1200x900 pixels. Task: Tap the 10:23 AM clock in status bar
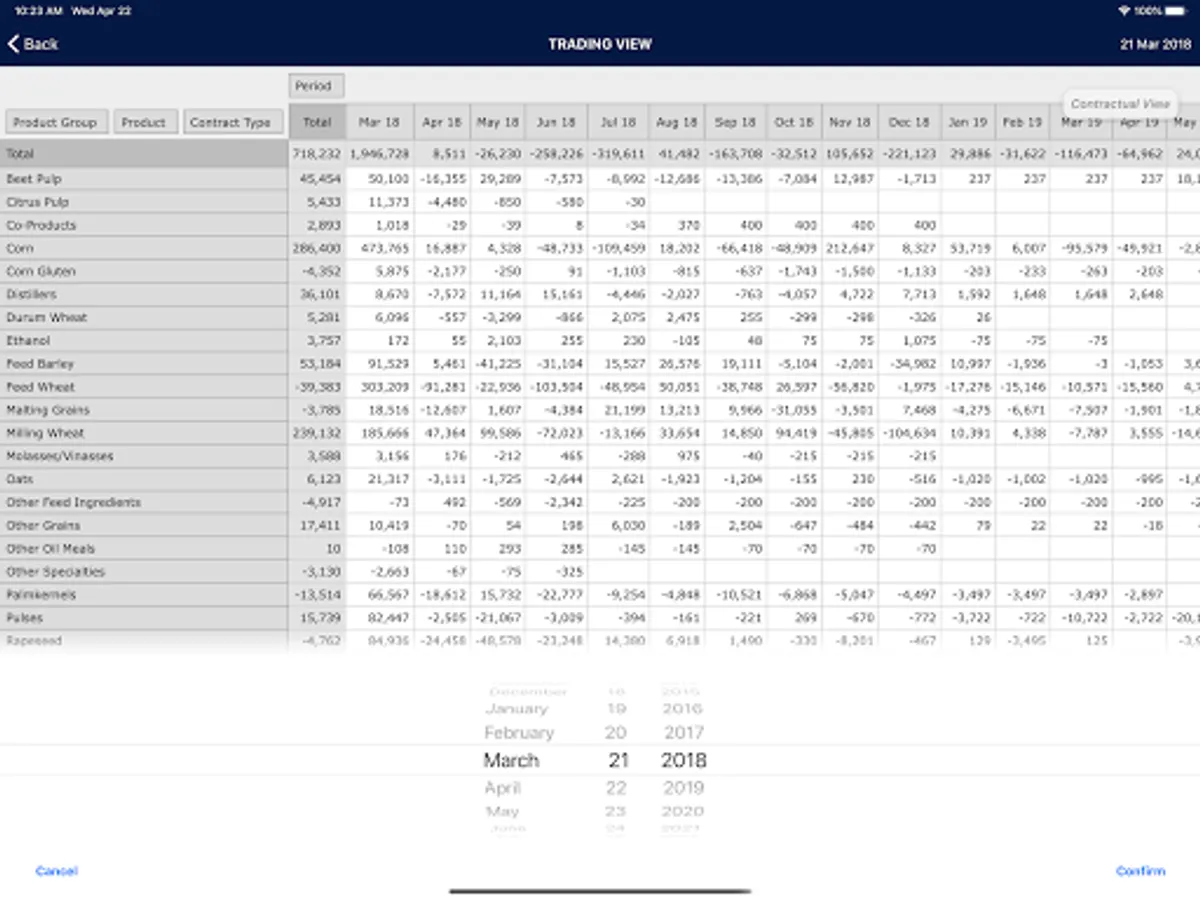[x=38, y=10]
